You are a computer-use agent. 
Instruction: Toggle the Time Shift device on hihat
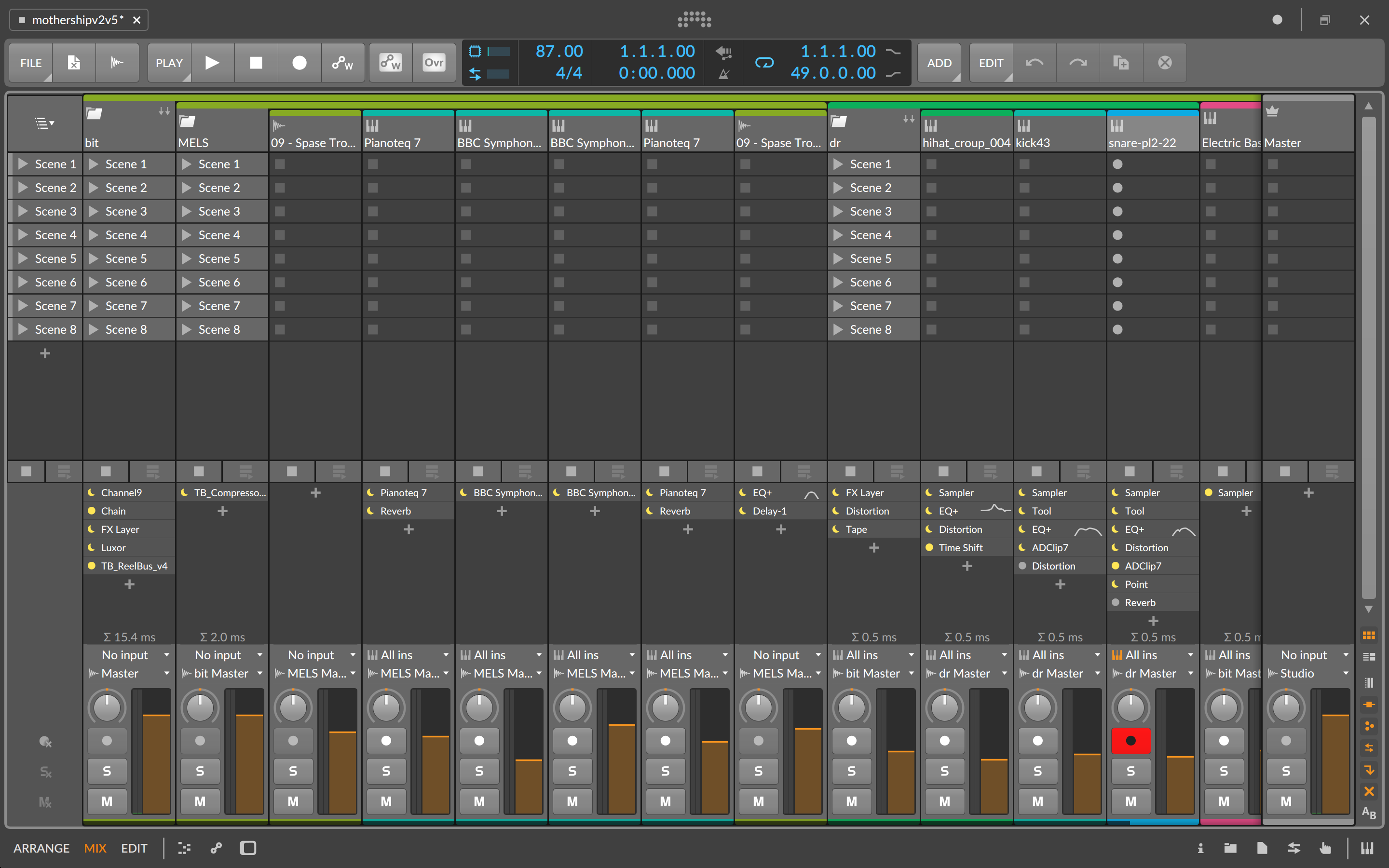[929, 548]
